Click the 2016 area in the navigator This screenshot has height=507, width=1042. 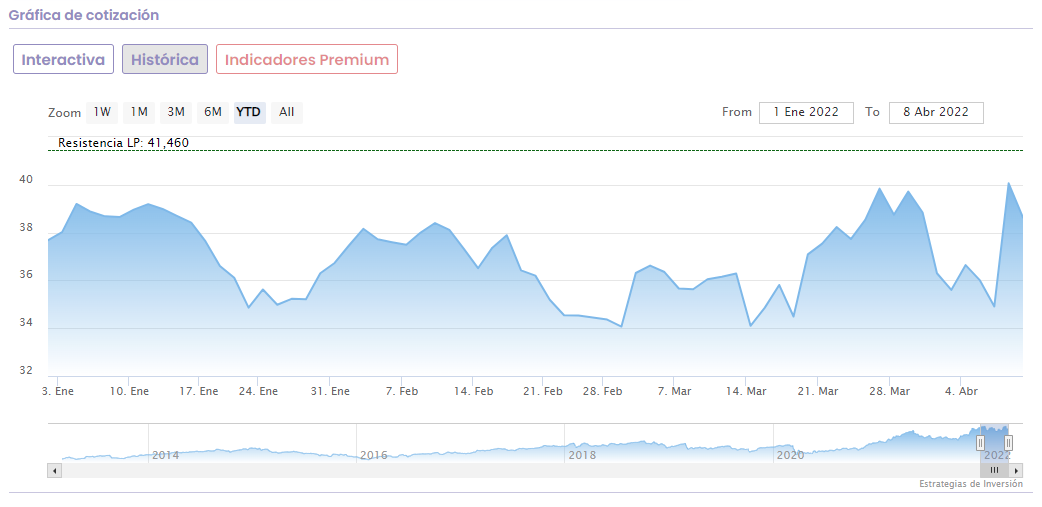coord(373,455)
